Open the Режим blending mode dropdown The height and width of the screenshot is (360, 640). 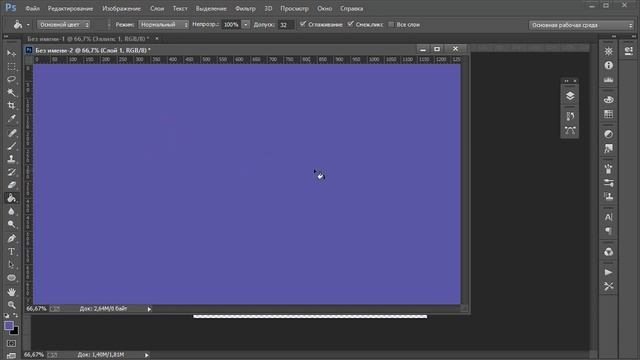163,25
